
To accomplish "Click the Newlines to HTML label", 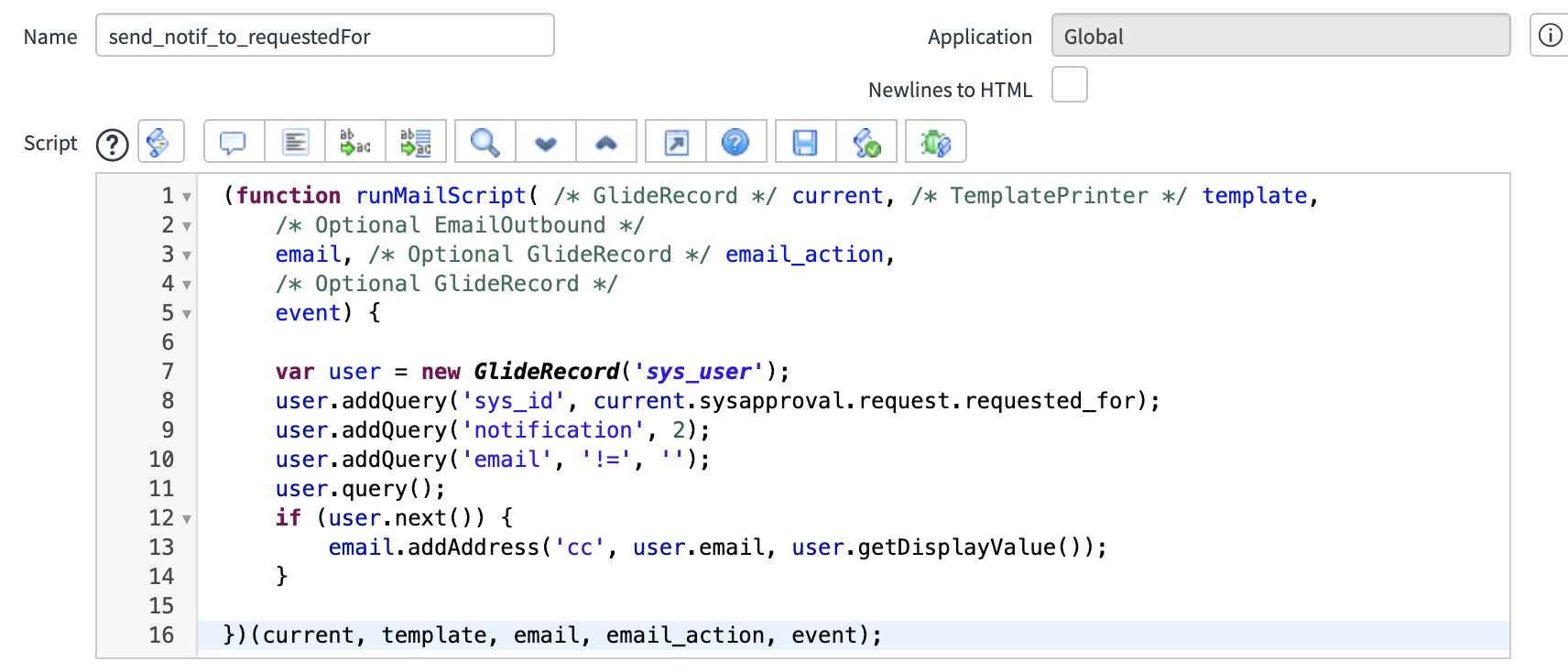I will pos(950,90).
